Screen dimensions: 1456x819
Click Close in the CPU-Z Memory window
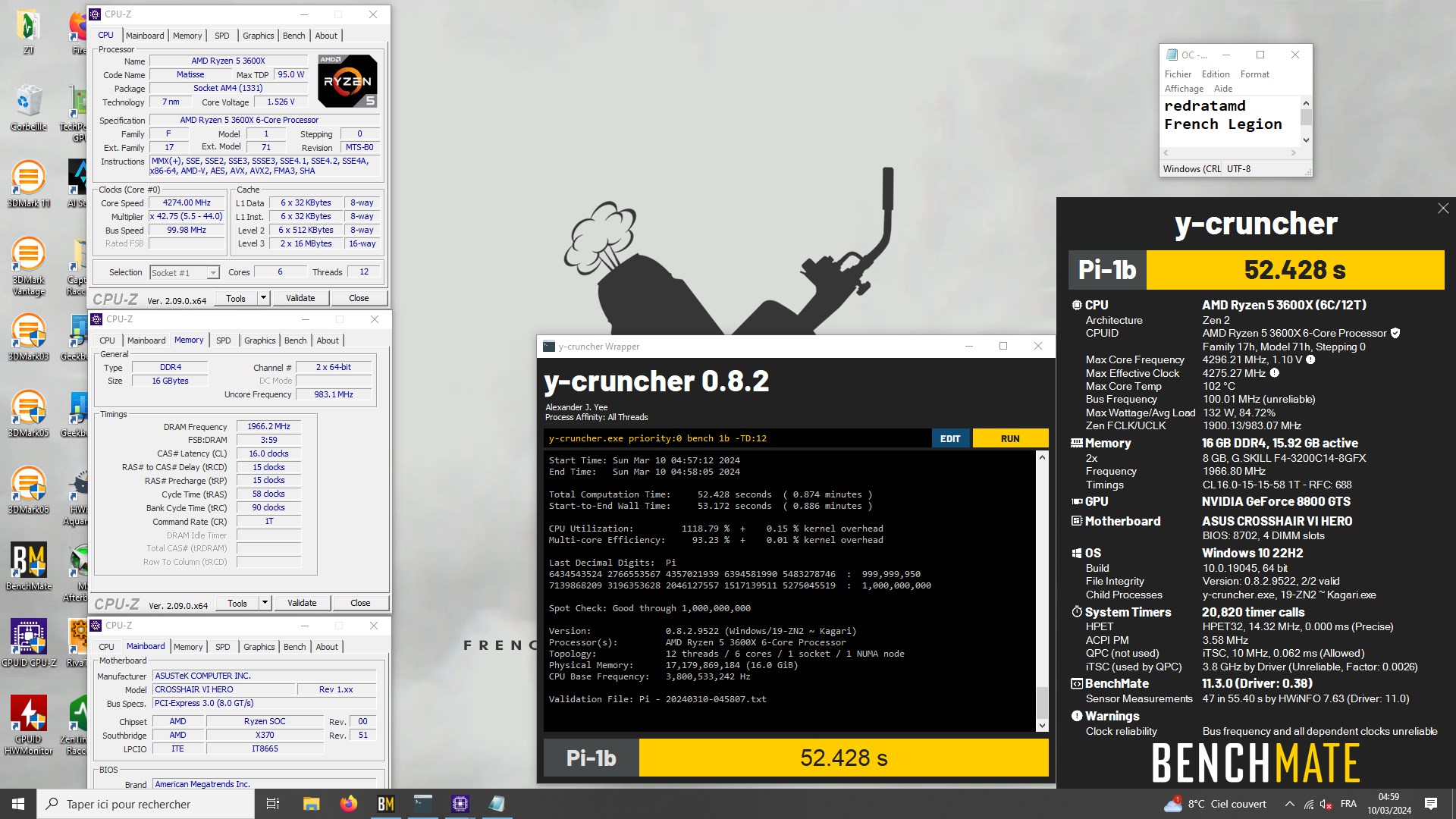360,603
